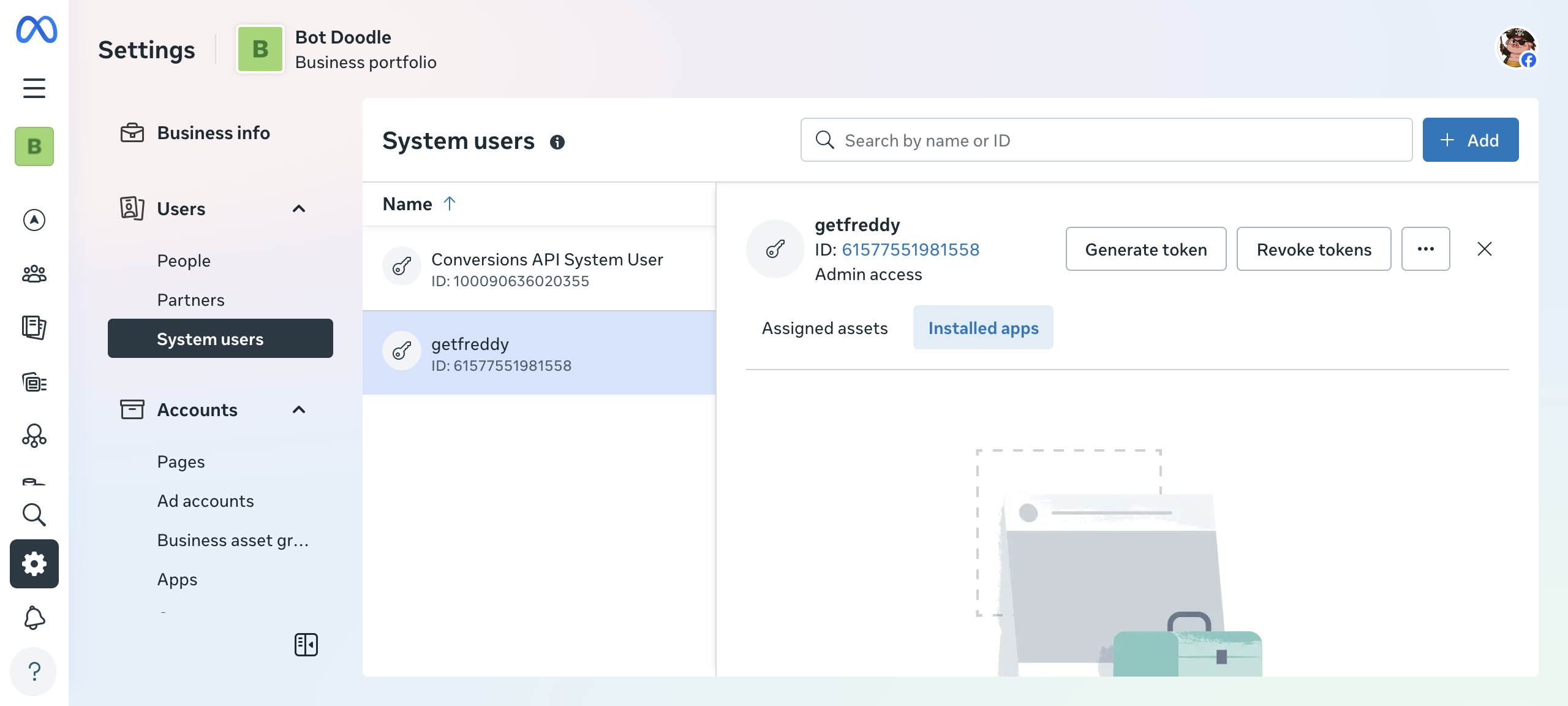Open more options ellipsis for getfreddy

pos(1425,249)
